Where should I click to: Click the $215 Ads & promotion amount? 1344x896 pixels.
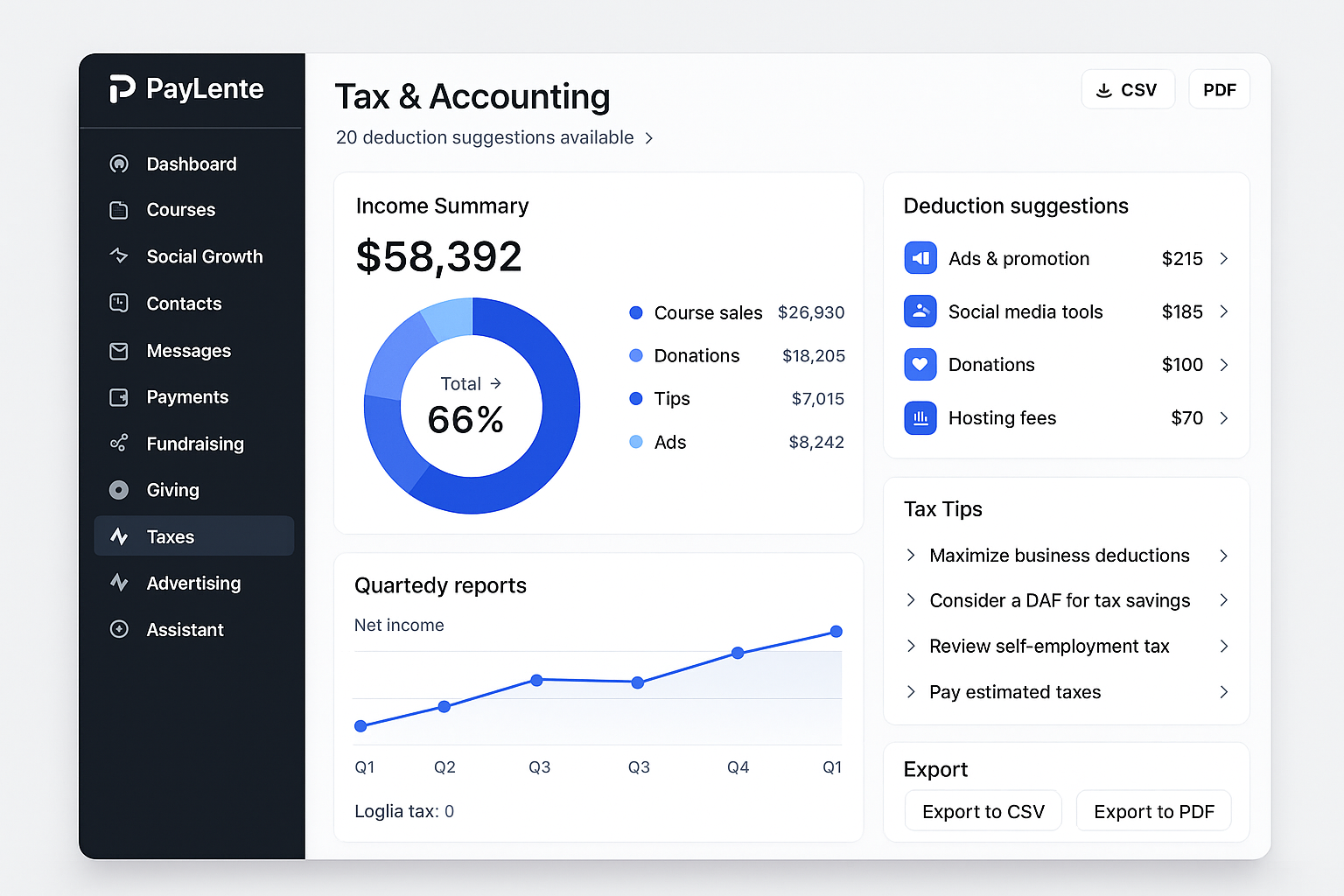[1182, 258]
